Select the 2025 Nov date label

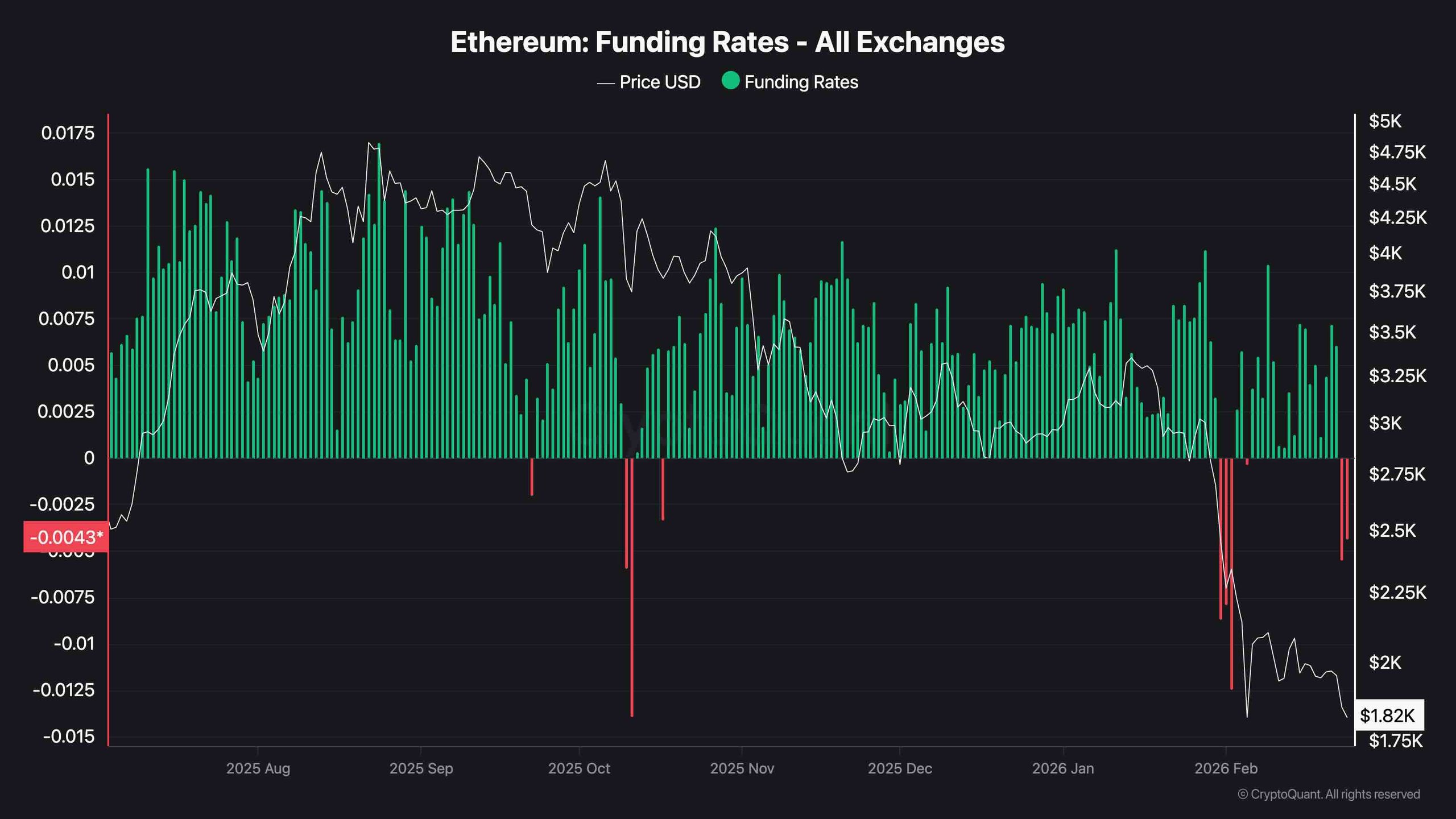pyautogui.click(x=742, y=768)
